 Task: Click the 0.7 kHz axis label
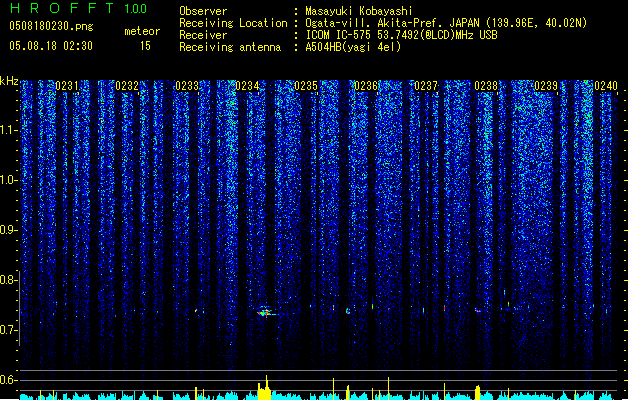9,330
